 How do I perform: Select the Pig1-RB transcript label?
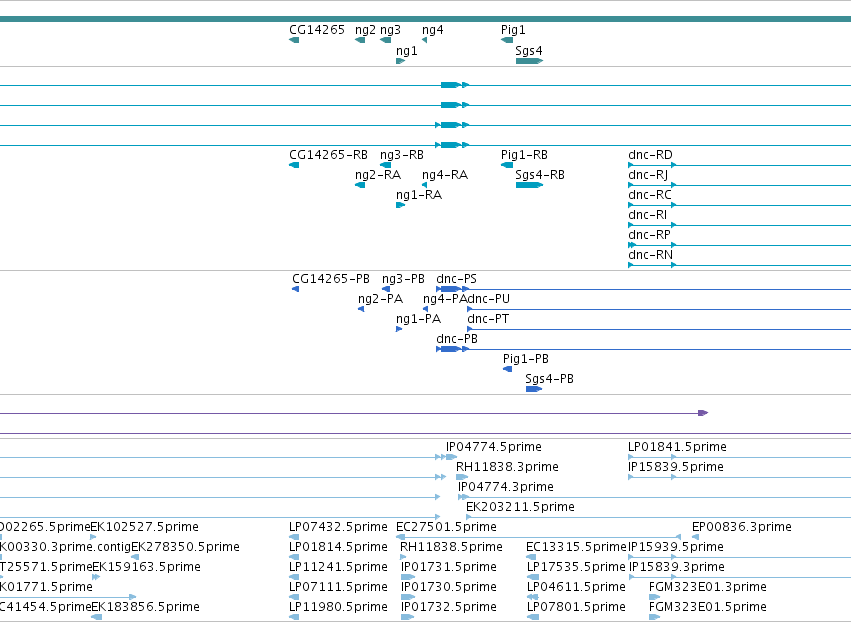[x=524, y=155]
